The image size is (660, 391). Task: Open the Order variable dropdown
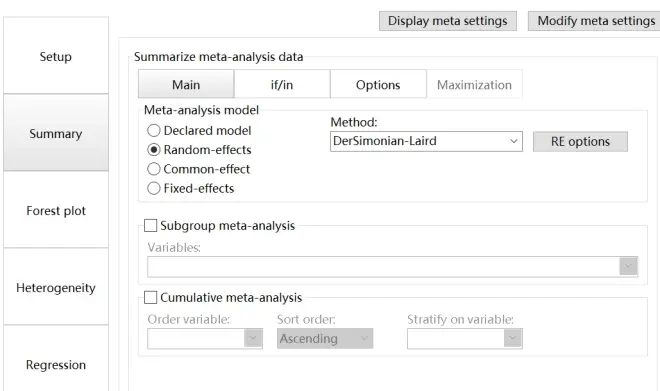click(205, 338)
